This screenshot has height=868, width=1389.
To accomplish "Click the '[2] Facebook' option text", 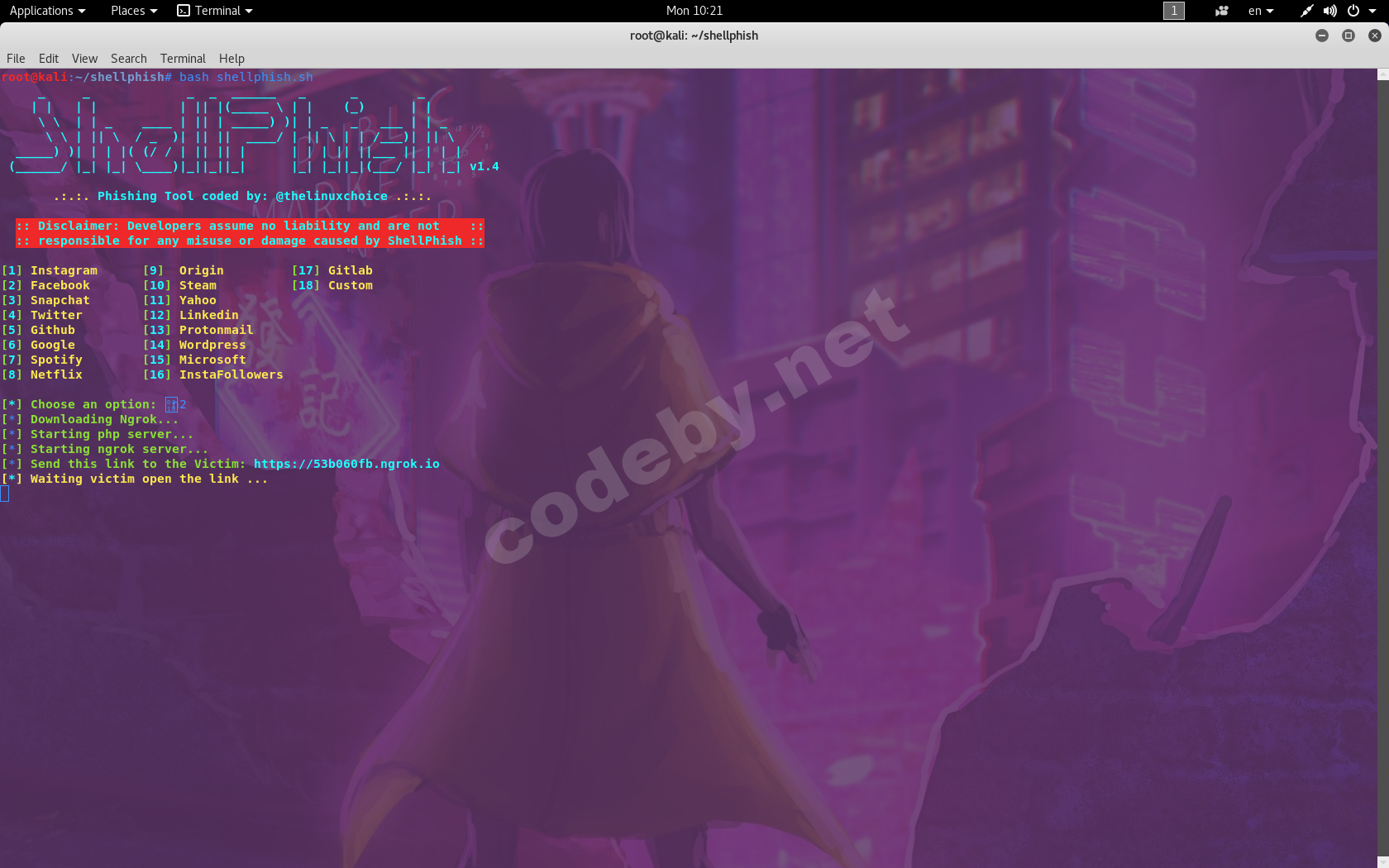I will tap(45, 285).
